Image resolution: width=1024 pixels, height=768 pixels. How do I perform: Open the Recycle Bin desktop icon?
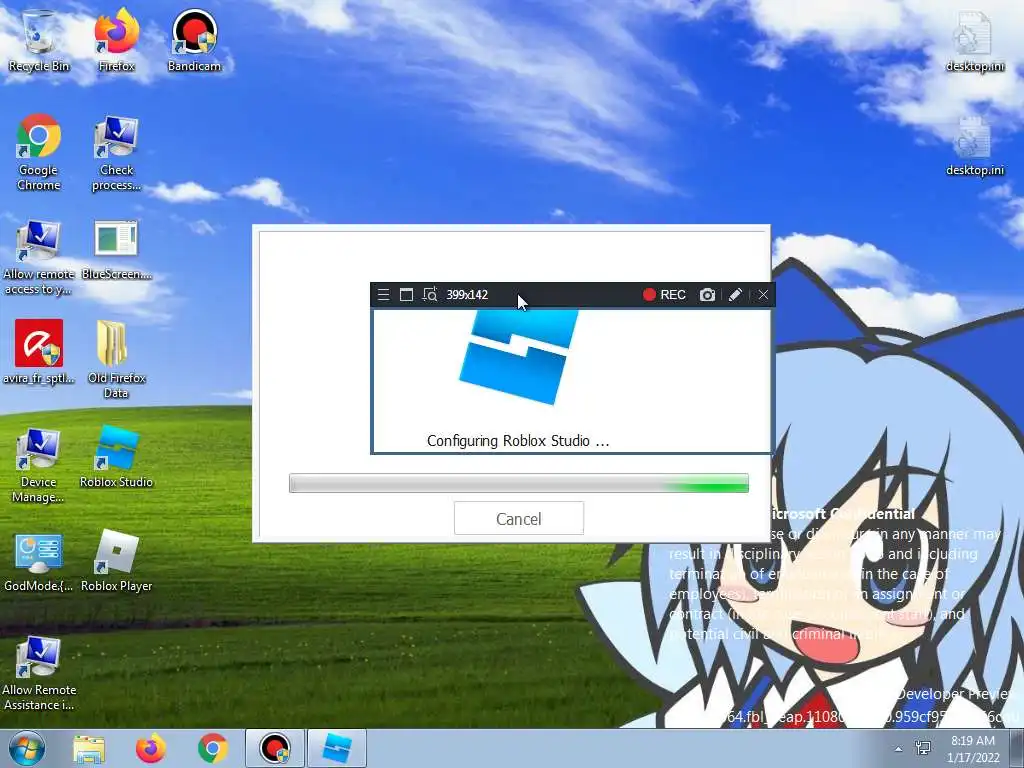[x=39, y=40]
